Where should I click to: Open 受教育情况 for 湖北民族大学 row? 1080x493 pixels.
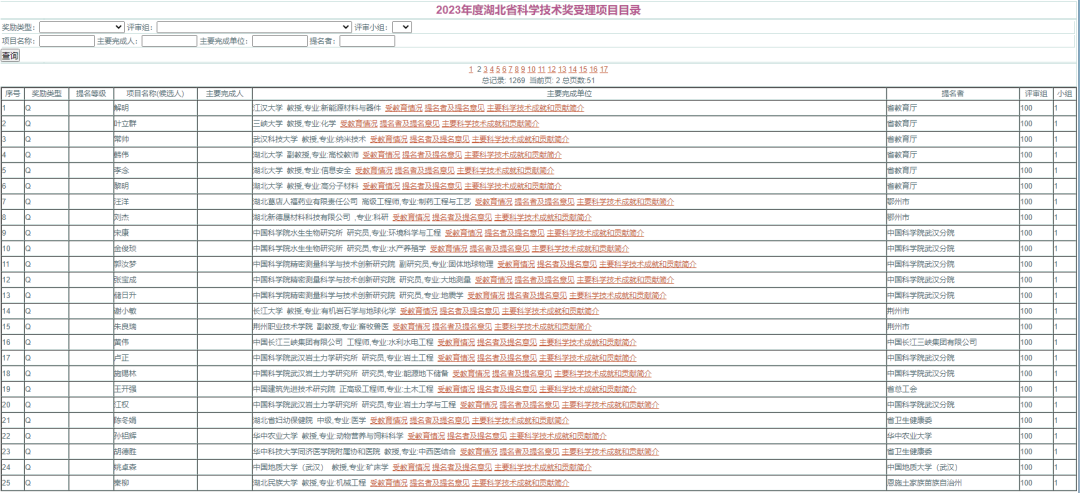coord(388,483)
